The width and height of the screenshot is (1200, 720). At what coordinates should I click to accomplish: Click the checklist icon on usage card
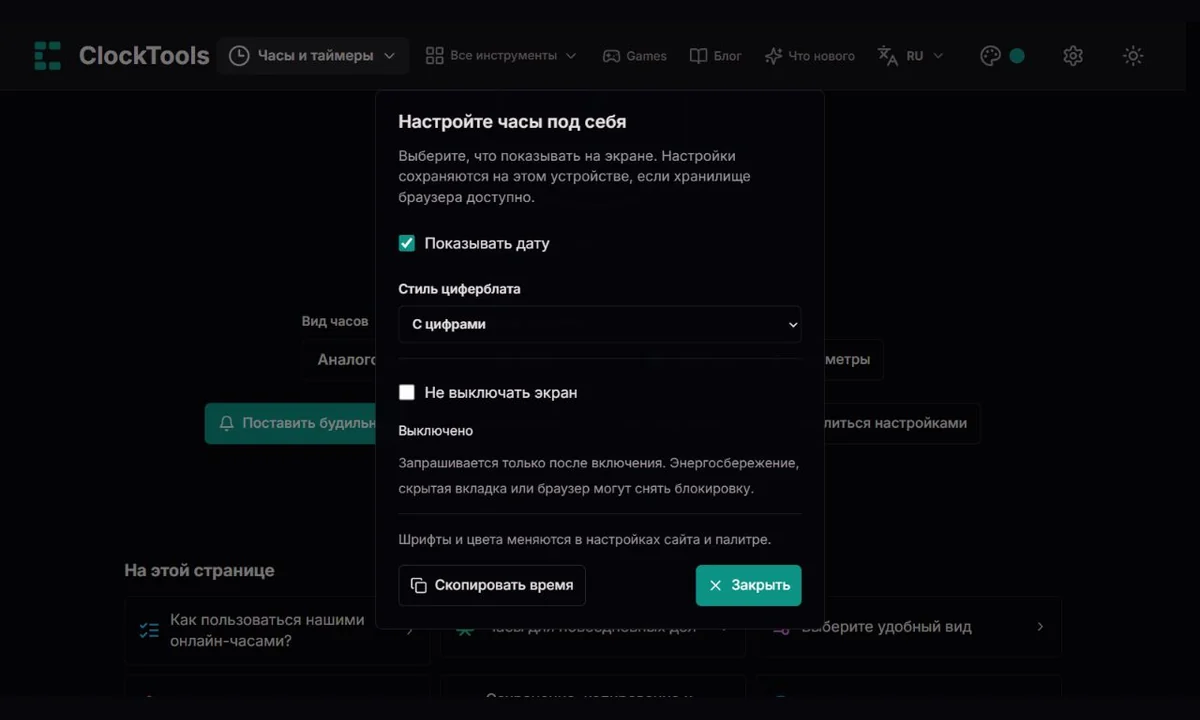[149, 631]
